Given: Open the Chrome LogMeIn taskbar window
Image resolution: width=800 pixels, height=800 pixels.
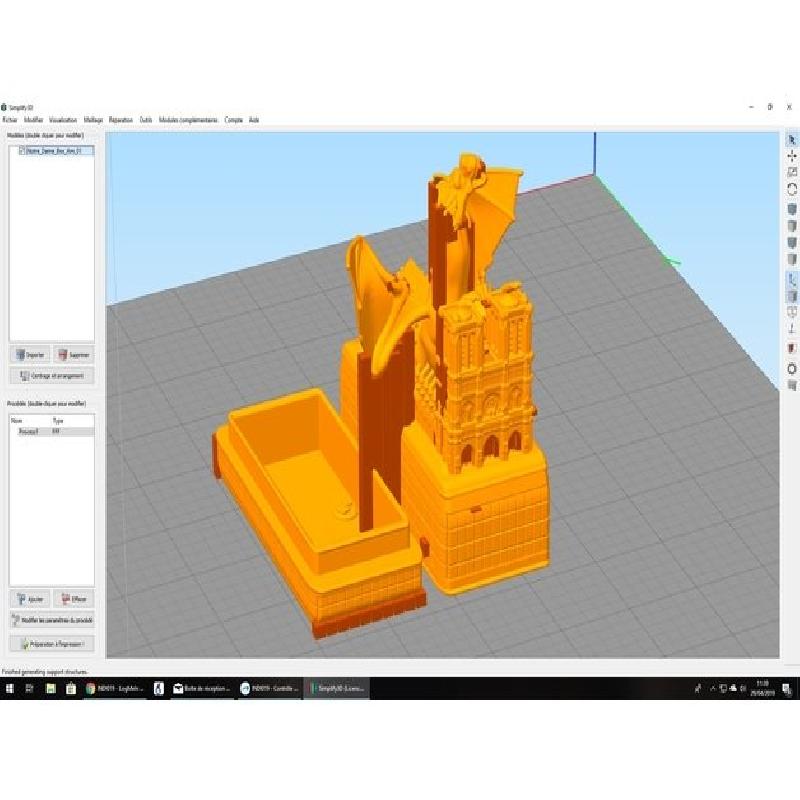Looking at the screenshot, I should pyautogui.click(x=115, y=689).
